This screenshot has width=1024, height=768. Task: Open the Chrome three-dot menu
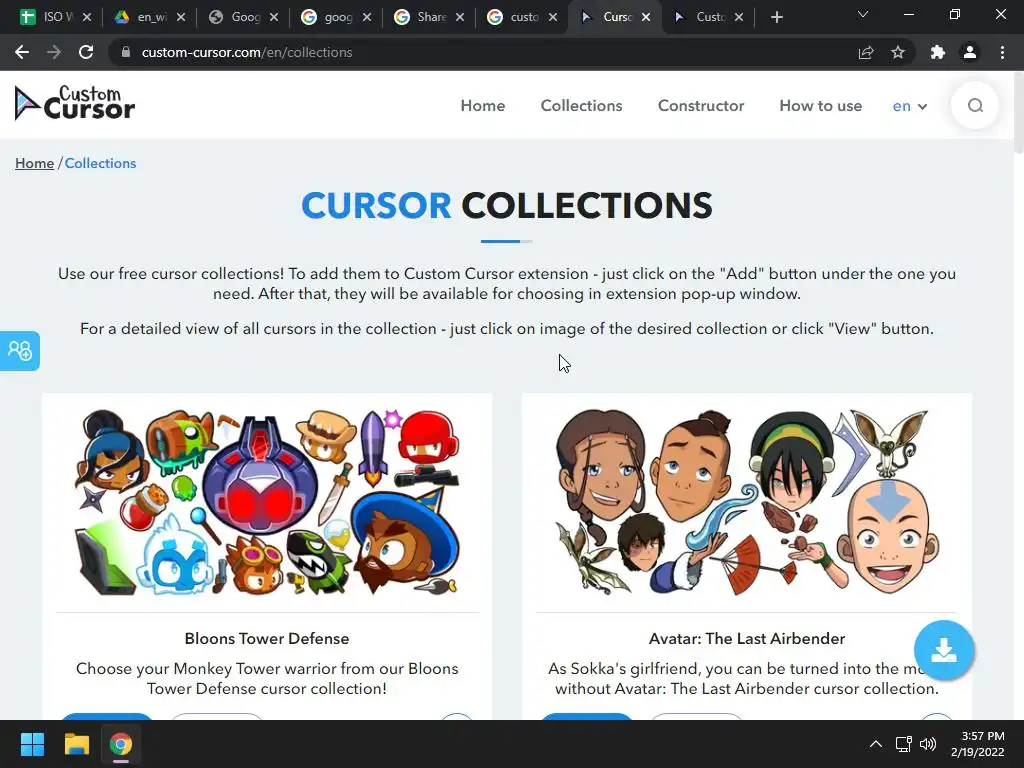click(x=1002, y=52)
